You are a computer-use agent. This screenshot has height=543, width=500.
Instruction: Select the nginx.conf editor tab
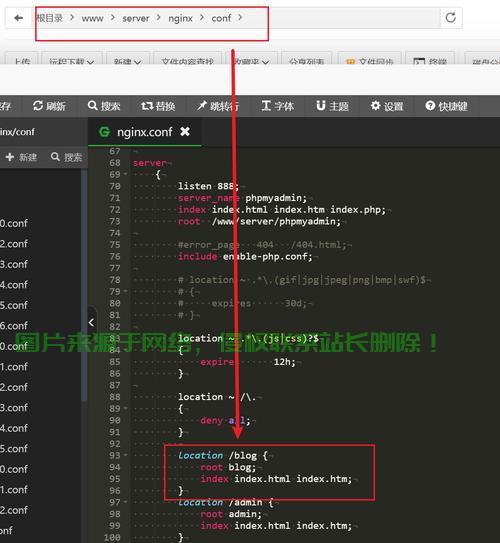(144, 132)
